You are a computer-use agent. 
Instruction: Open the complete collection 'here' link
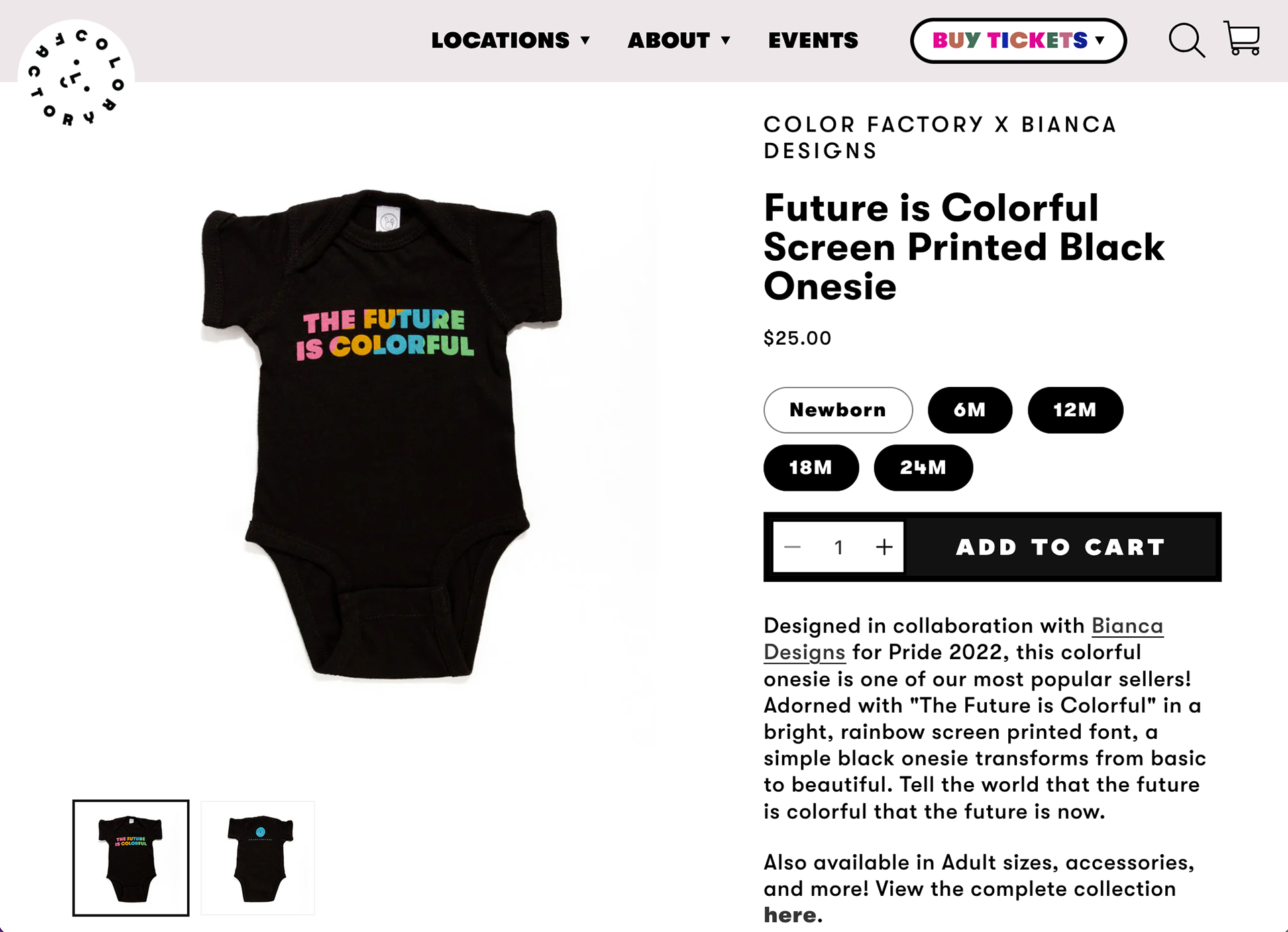(790, 915)
